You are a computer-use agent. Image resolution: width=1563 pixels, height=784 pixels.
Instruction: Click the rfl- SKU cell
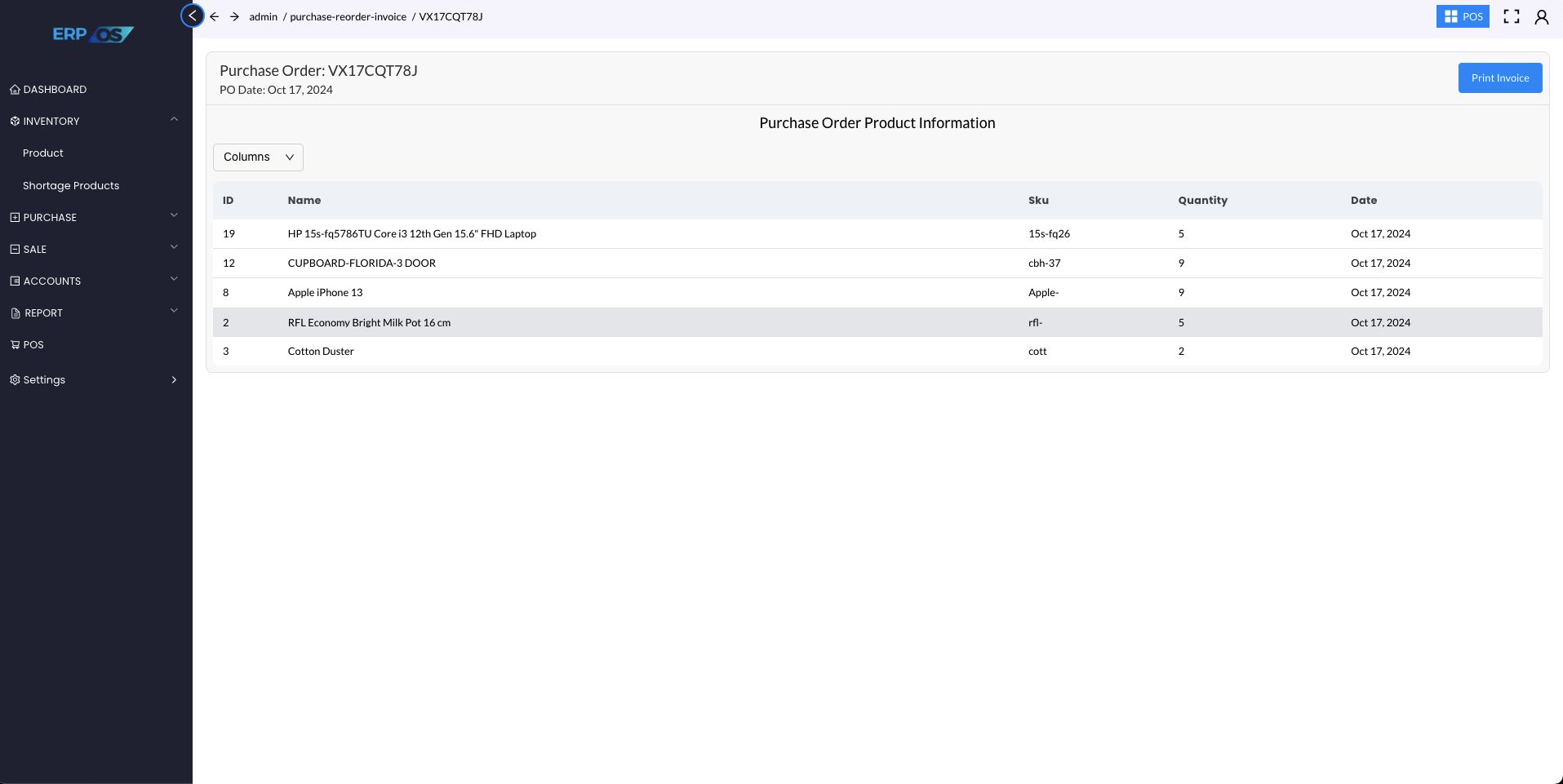coord(1035,323)
